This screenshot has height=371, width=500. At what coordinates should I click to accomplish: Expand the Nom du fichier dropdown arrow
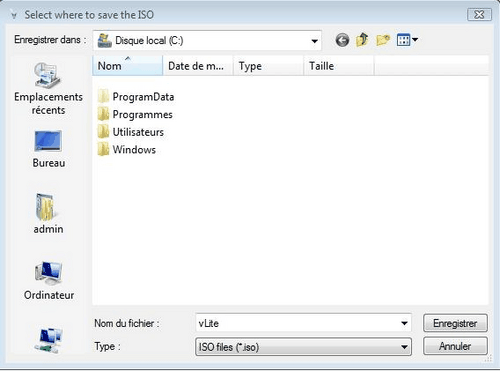click(404, 323)
